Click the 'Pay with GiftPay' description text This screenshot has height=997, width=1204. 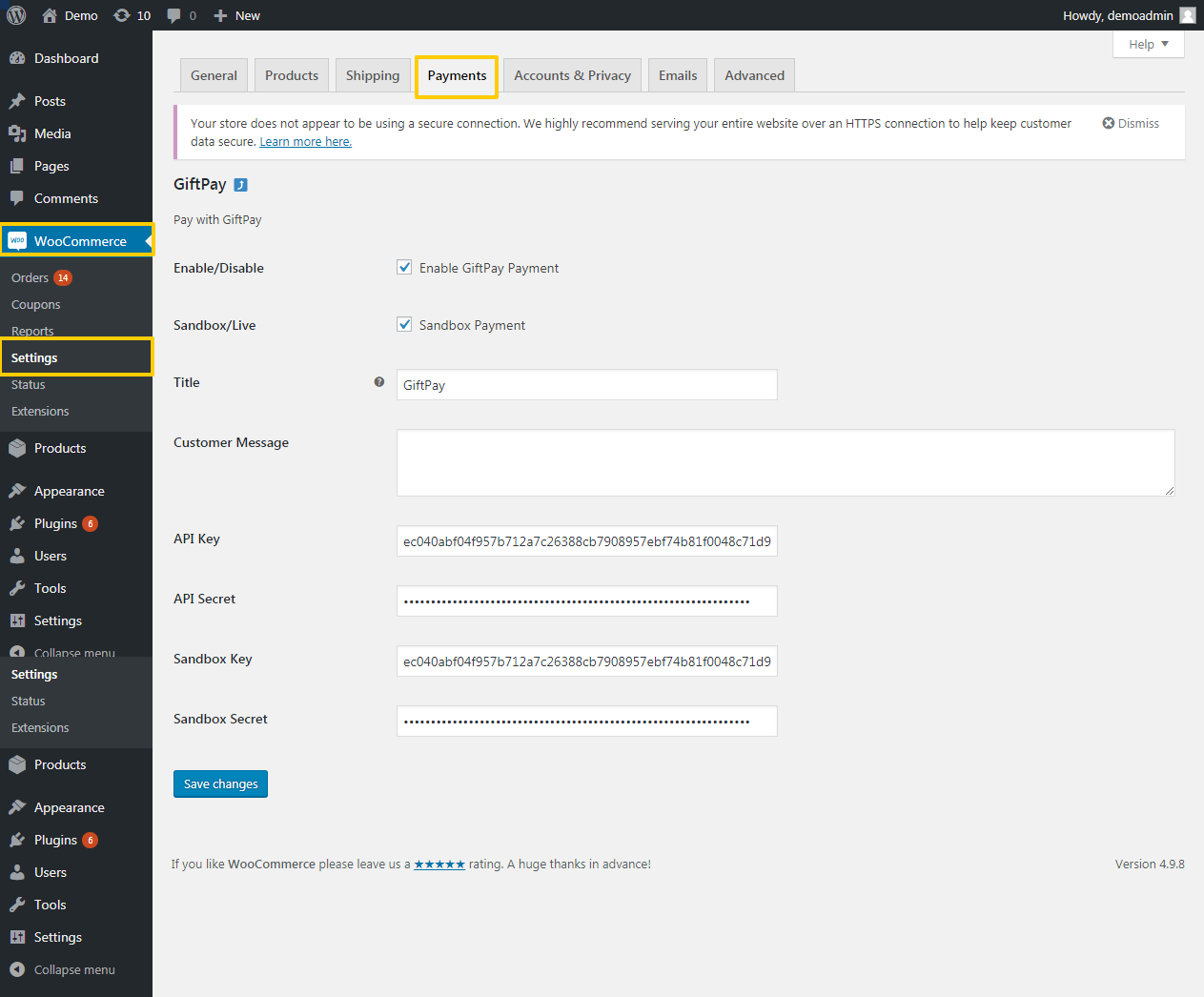(217, 219)
